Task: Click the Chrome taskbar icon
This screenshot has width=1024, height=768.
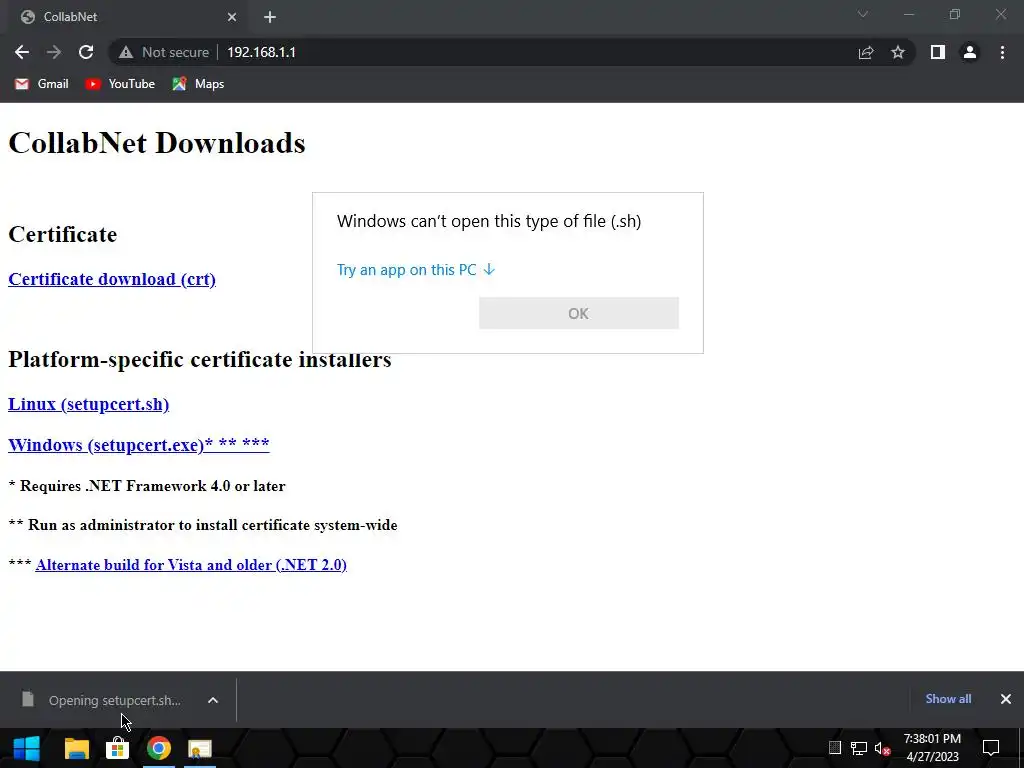Action: (x=159, y=748)
